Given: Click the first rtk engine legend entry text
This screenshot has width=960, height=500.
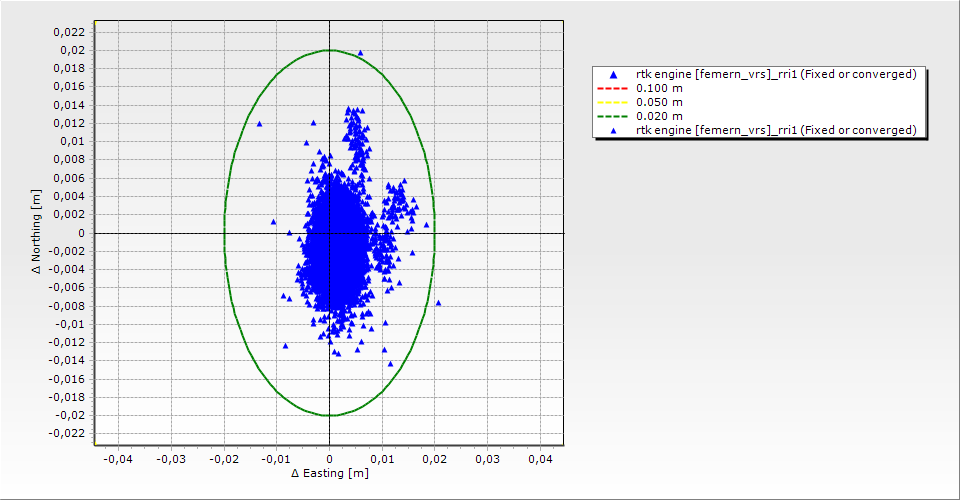Looking at the screenshot, I should 776,74.
